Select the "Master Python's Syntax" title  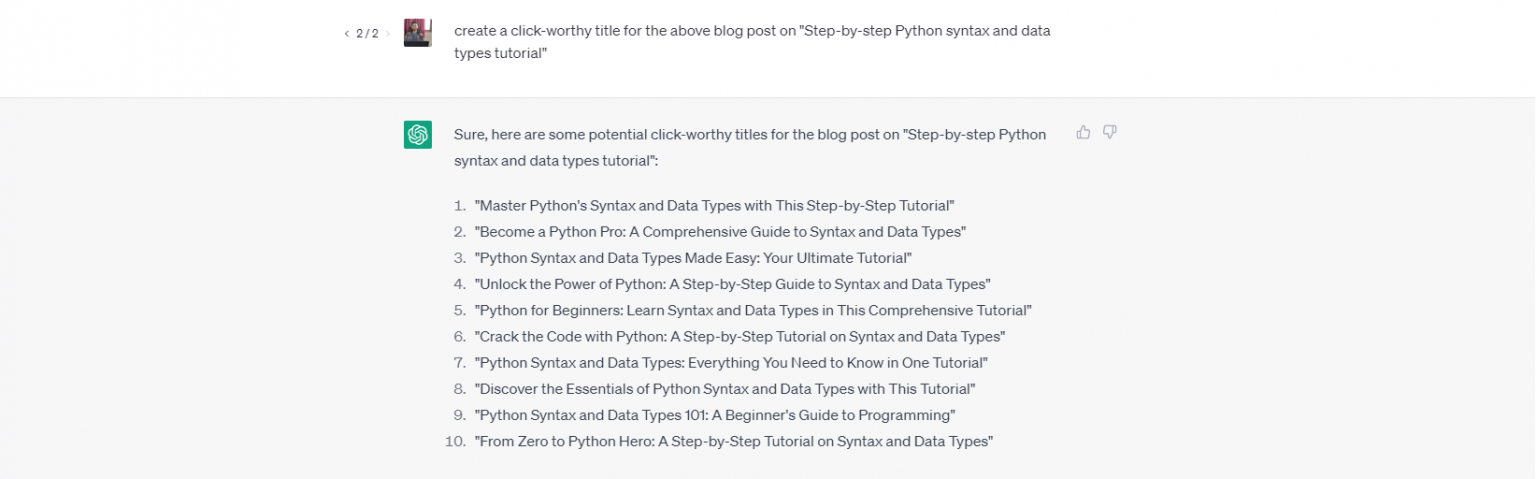click(x=714, y=206)
